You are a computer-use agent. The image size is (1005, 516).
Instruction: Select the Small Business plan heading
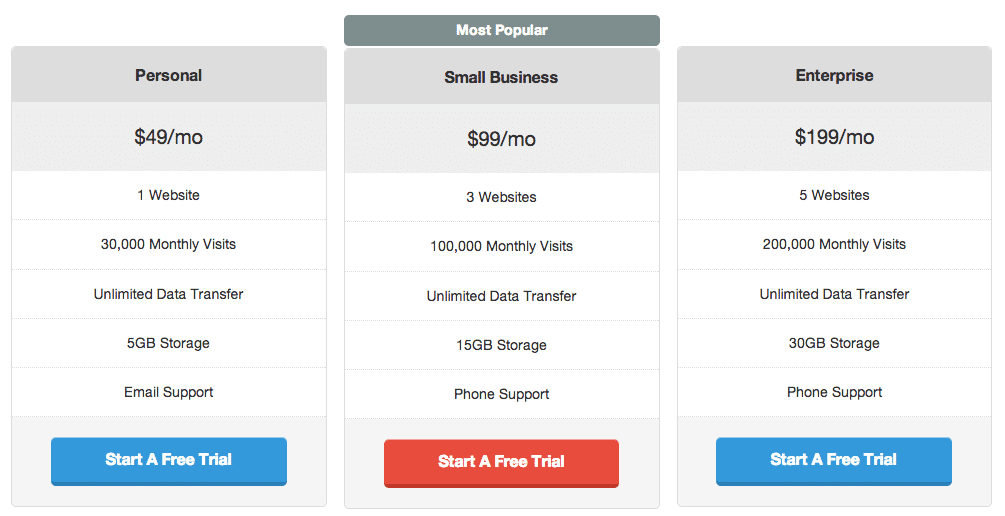(501, 77)
